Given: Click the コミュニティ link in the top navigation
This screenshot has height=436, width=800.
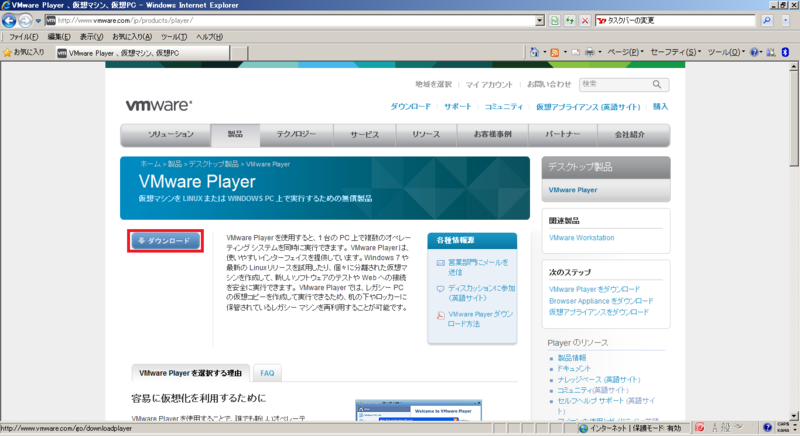Looking at the screenshot, I should 504,107.
